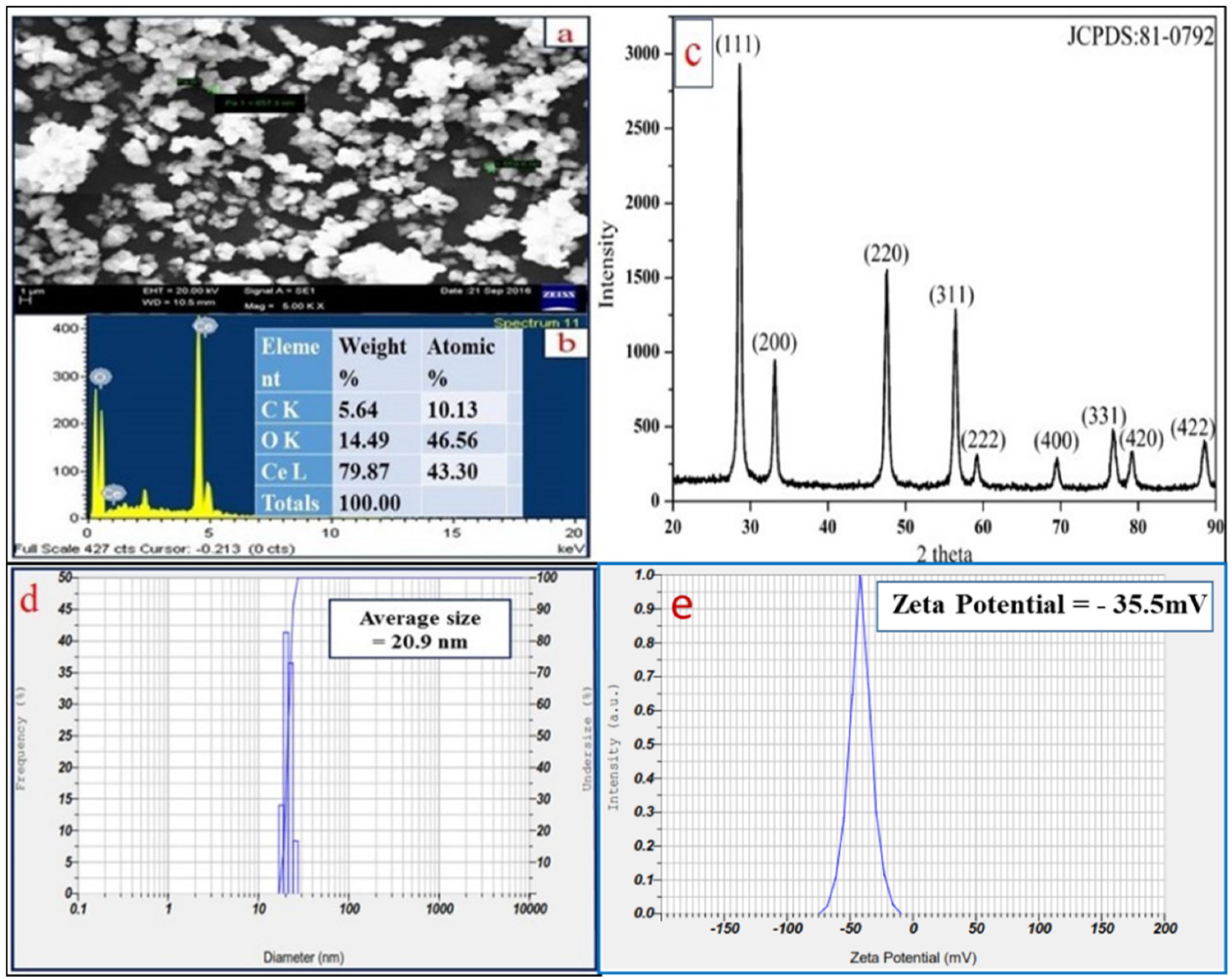This screenshot has width=1232, height=979.
Task: Click the (200) XRD peak label
Action: 774,343
